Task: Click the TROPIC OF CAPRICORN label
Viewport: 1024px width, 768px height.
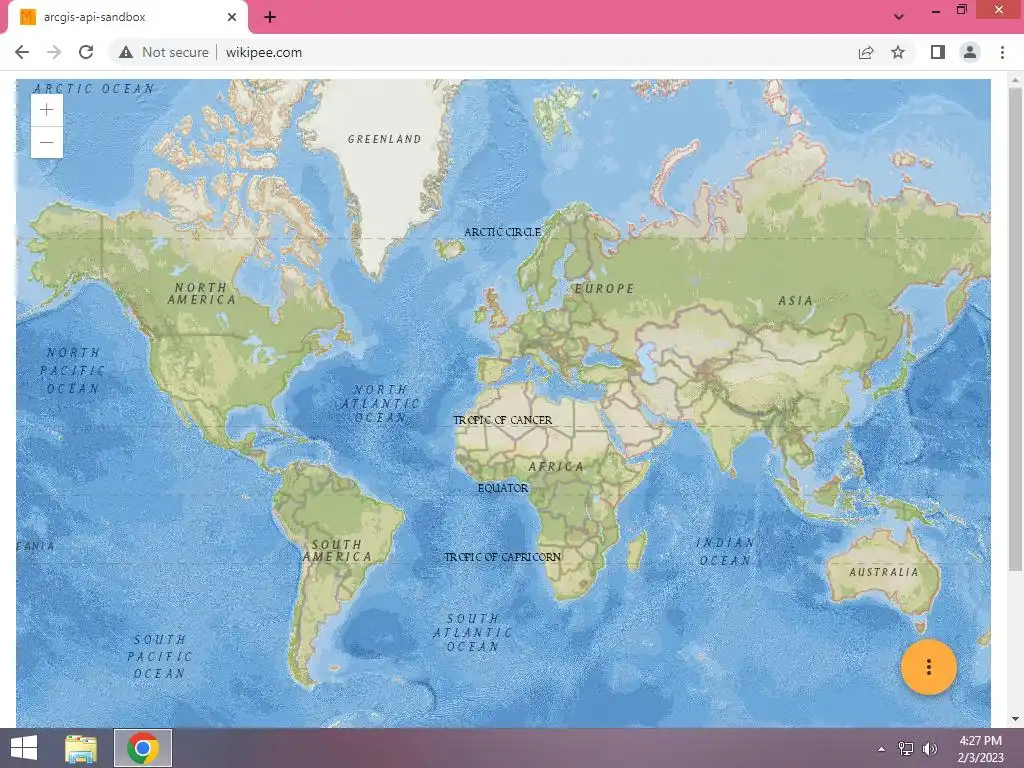Action: click(503, 557)
